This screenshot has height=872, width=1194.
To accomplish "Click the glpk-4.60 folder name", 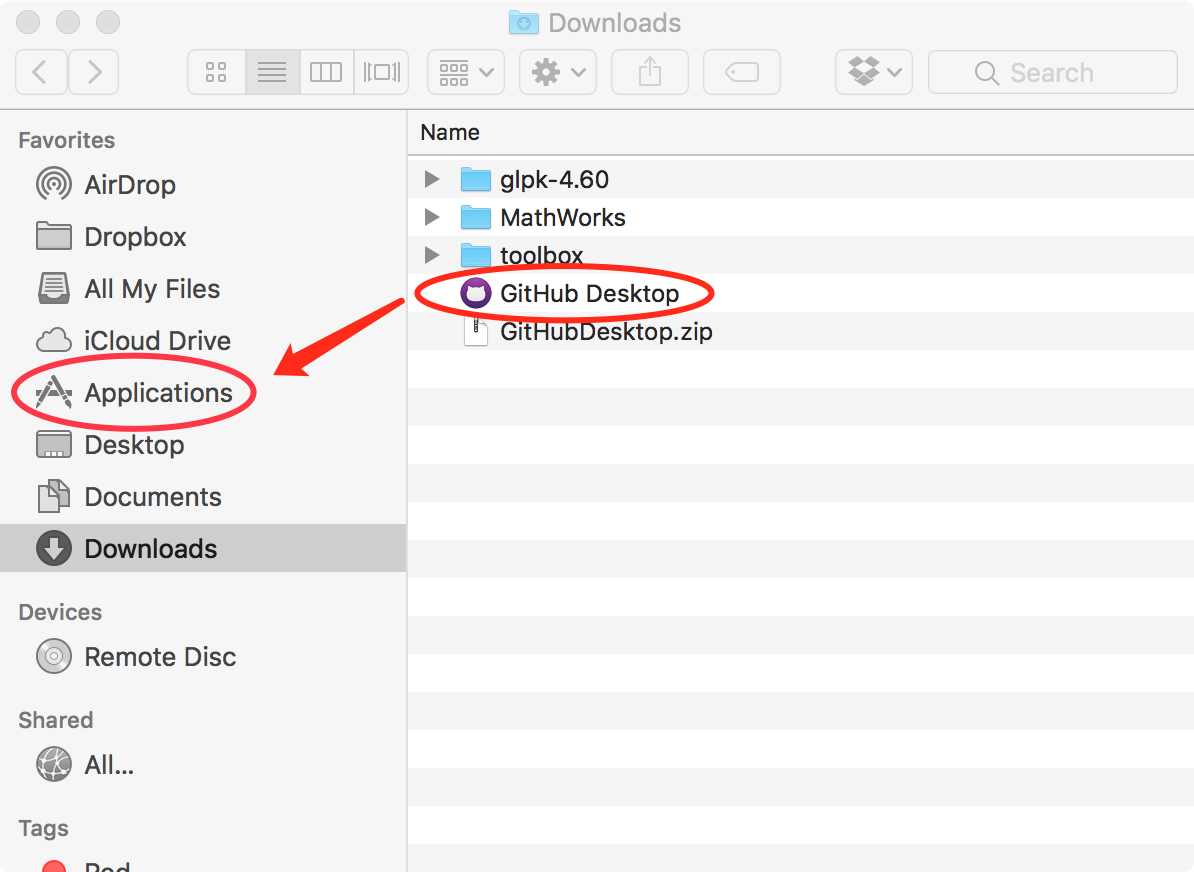I will [x=554, y=180].
